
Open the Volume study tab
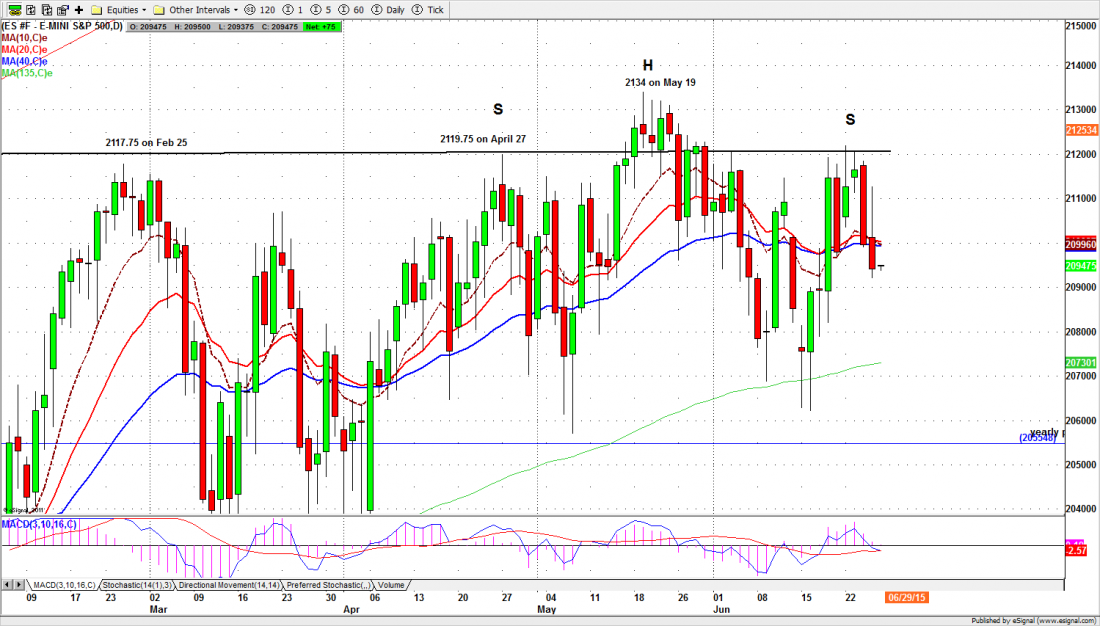coord(390,584)
